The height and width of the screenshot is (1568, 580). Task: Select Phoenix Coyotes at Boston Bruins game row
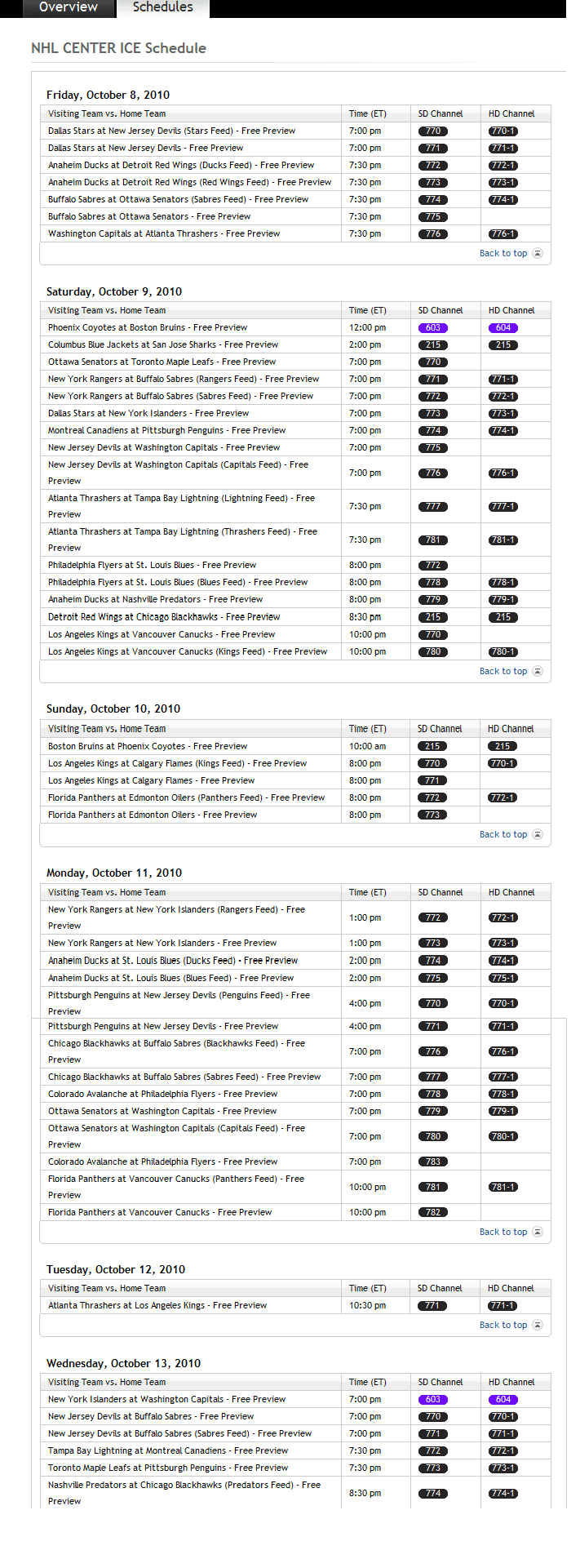tap(295, 327)
